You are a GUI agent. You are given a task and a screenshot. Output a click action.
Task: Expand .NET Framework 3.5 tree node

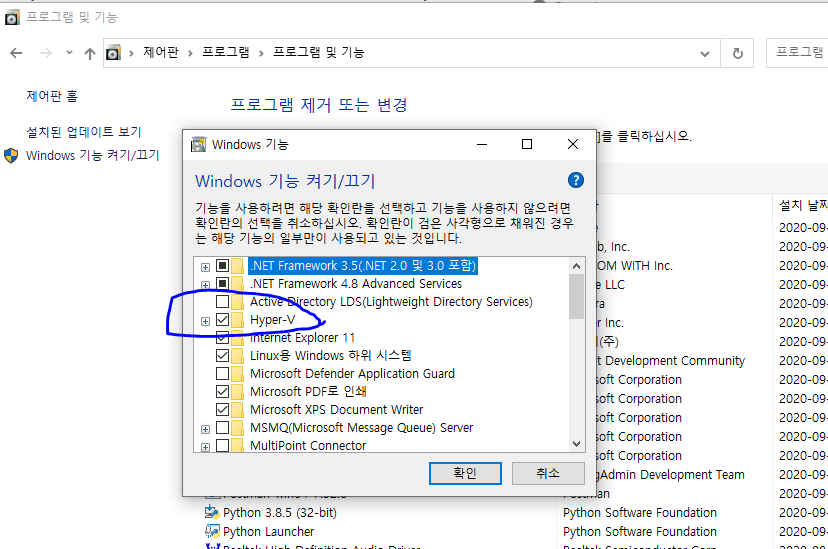tap(205, 267)
